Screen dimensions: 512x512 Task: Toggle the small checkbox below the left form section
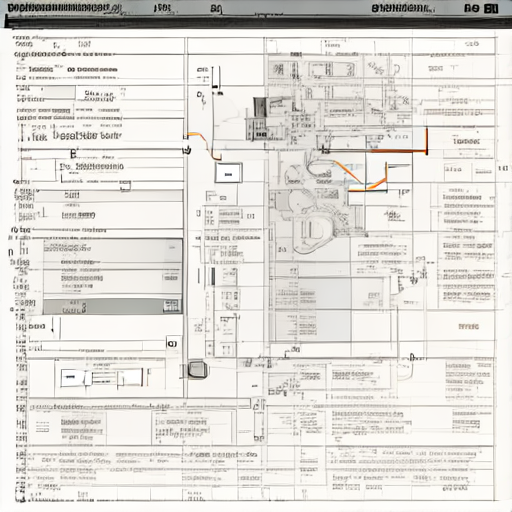125,186
